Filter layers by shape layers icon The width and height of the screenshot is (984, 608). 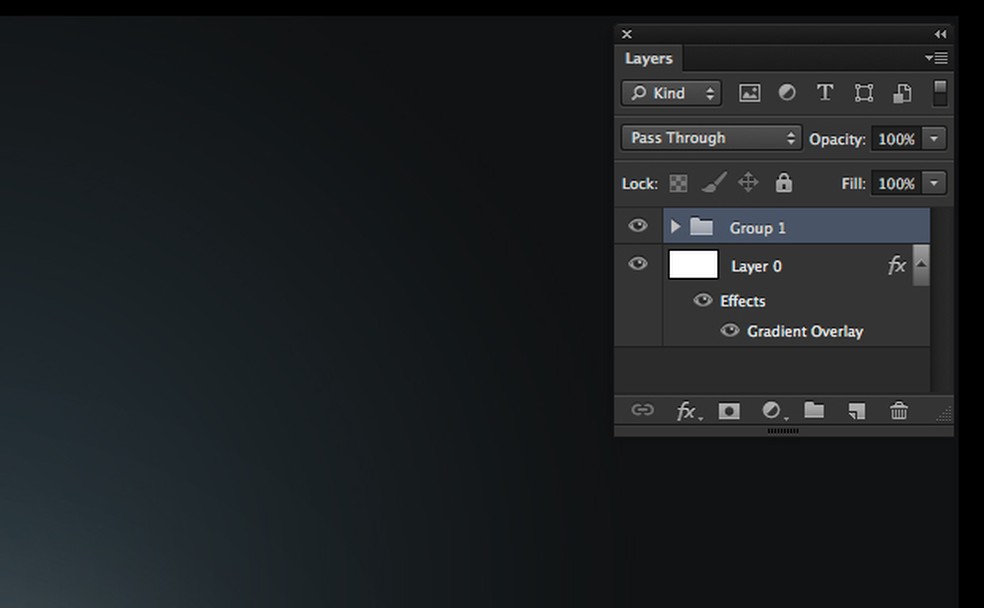864,93
